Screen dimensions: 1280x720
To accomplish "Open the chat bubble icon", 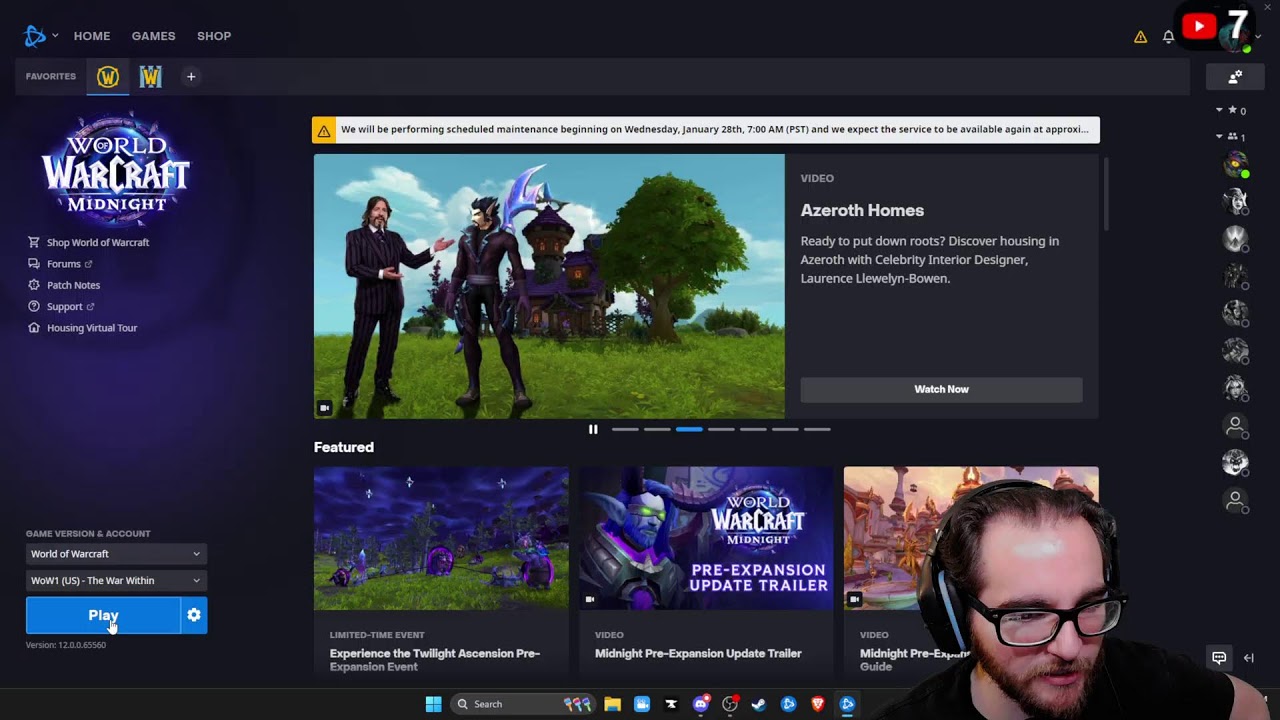I will tap(1219, 658).
